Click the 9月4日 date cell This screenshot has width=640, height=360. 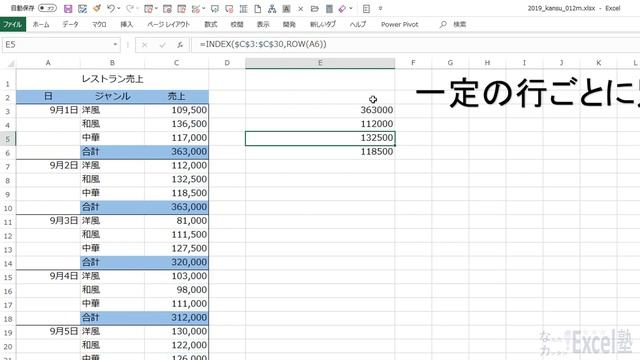click(48, 276)
